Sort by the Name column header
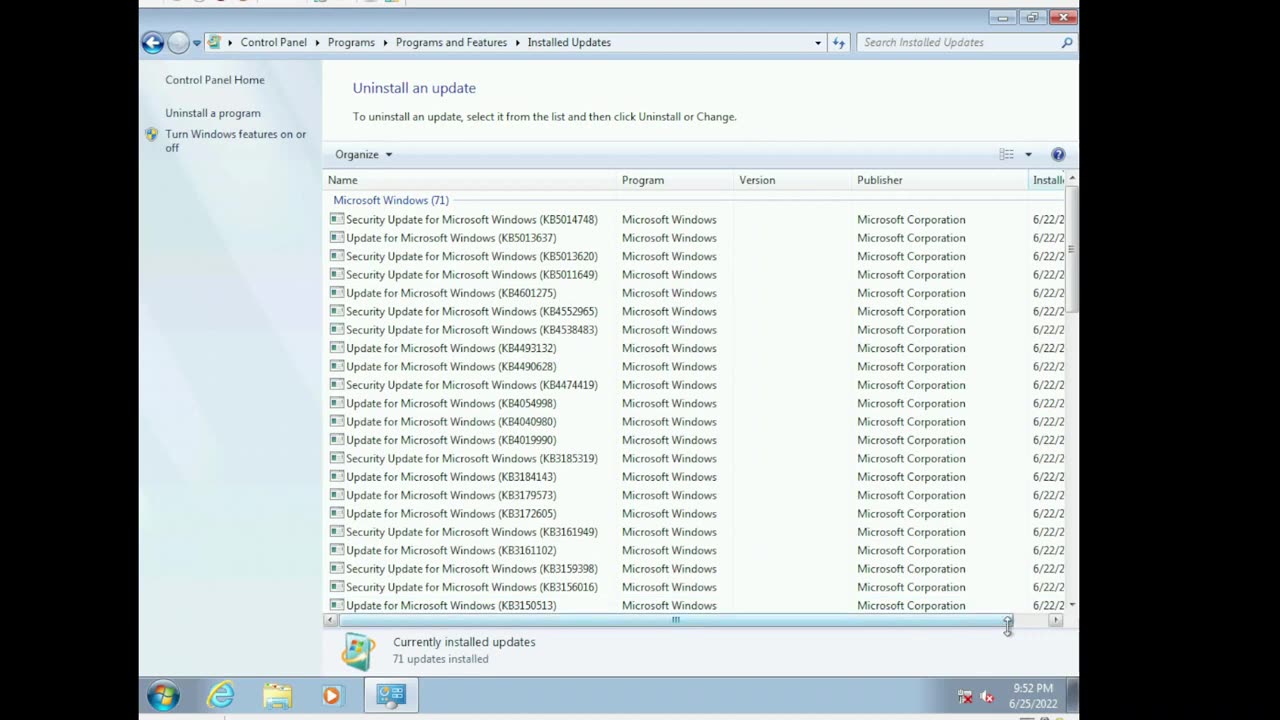Image resolution: width=1280 pixels, height=720 pixels. pos(471,180)
